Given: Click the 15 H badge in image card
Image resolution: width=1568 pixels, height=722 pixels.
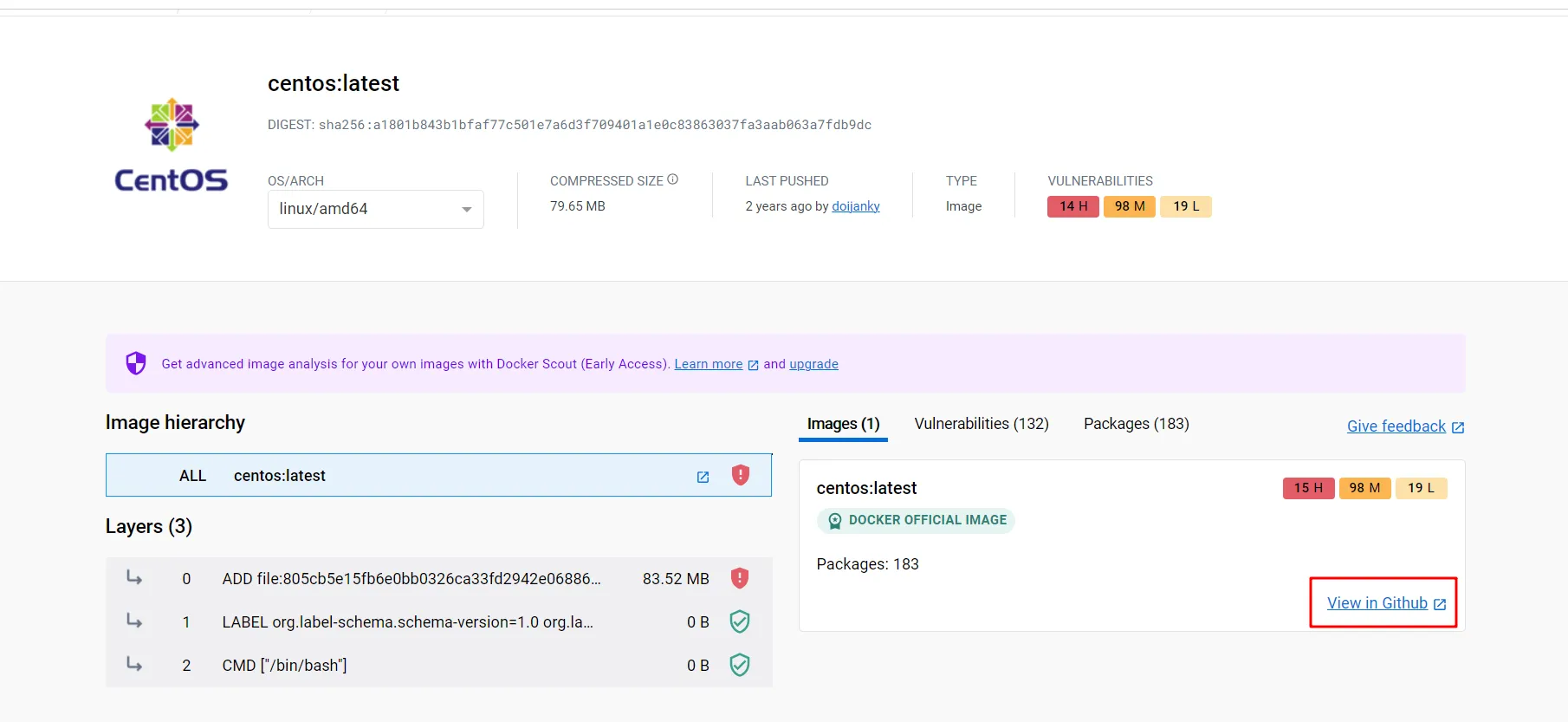Looking at the screenshot, I should click(x=1308, y=488).
